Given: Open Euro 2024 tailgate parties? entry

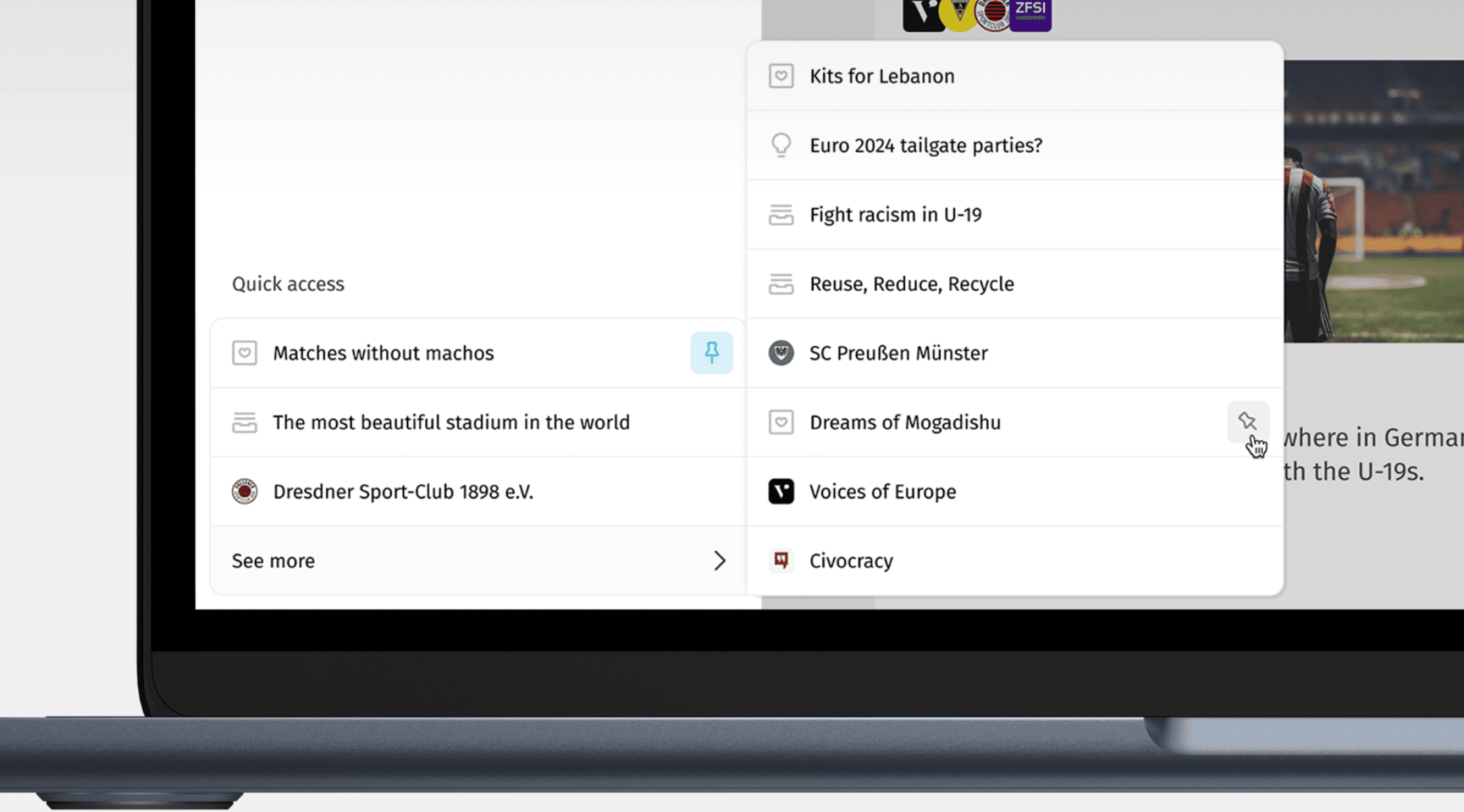Looking at the screenshot, I should point(926,145).
